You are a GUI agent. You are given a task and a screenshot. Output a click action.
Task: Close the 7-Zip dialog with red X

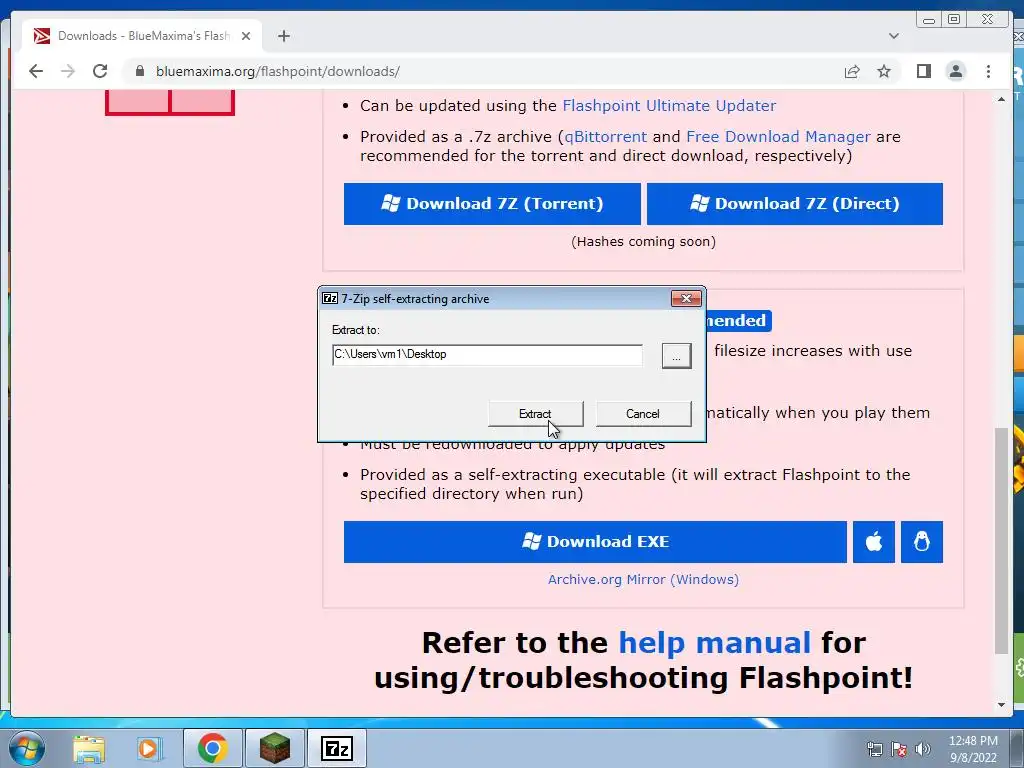click(686, 298)
